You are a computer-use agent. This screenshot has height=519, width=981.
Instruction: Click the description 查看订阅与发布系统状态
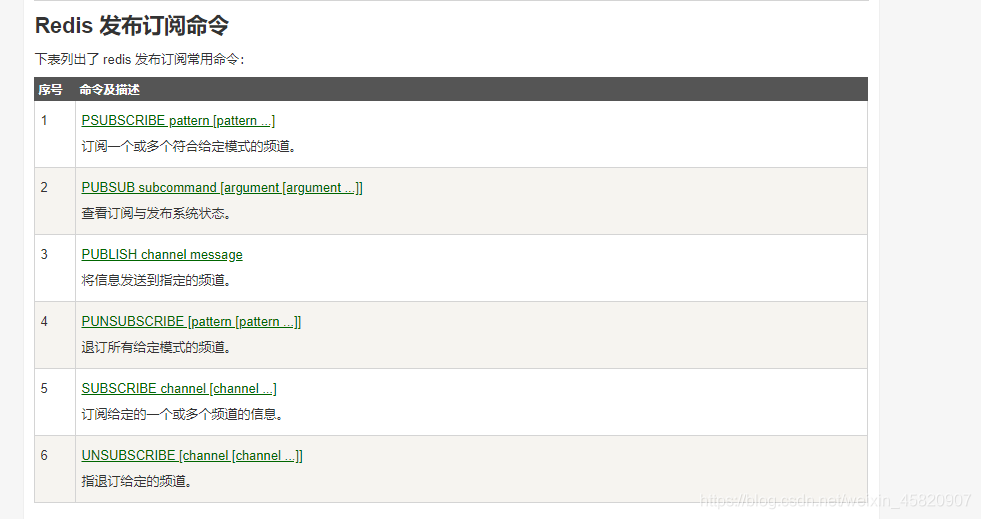click(156, 213)
